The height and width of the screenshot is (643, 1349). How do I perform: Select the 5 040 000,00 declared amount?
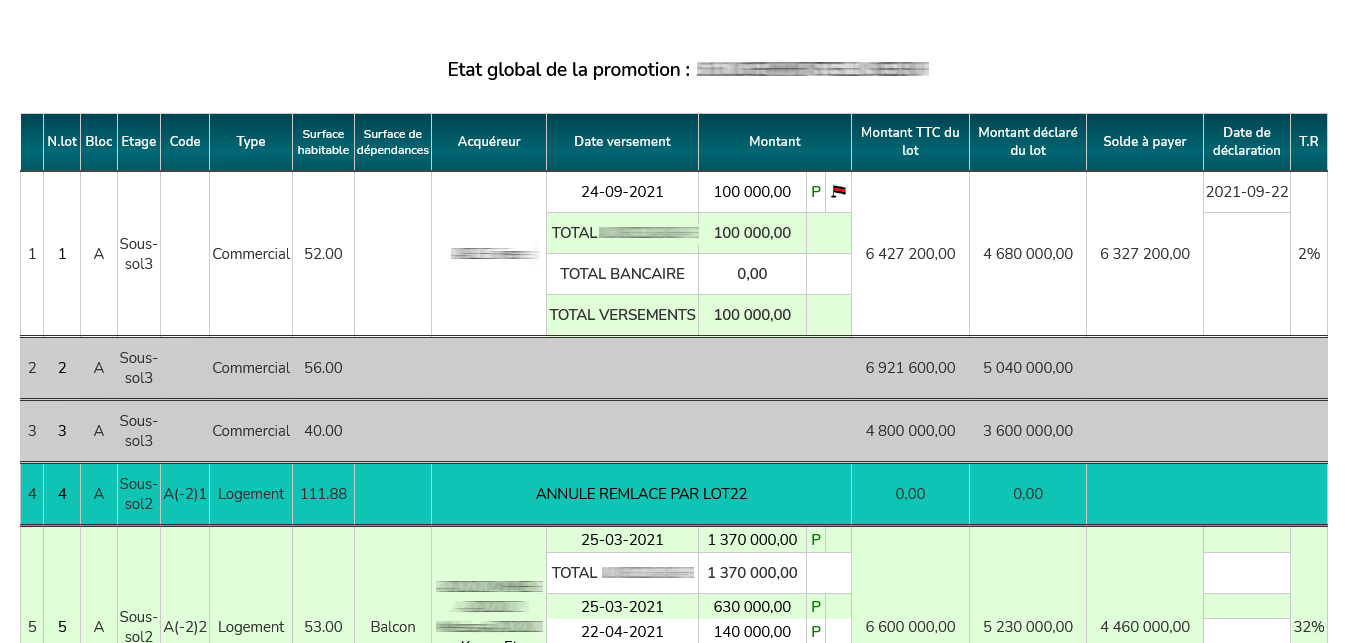click(1028, 368)
